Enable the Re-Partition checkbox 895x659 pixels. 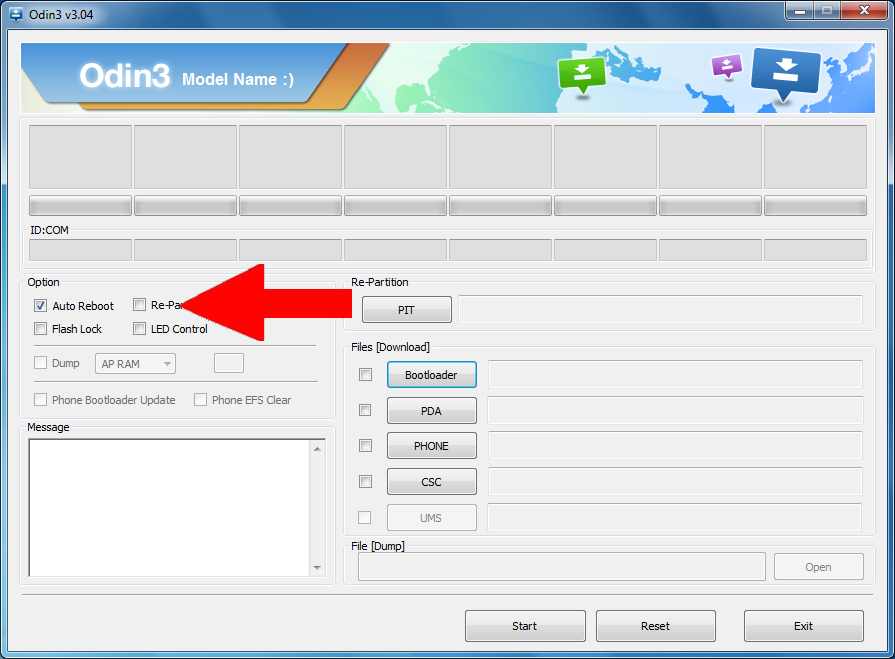click(x=139, y=305)
